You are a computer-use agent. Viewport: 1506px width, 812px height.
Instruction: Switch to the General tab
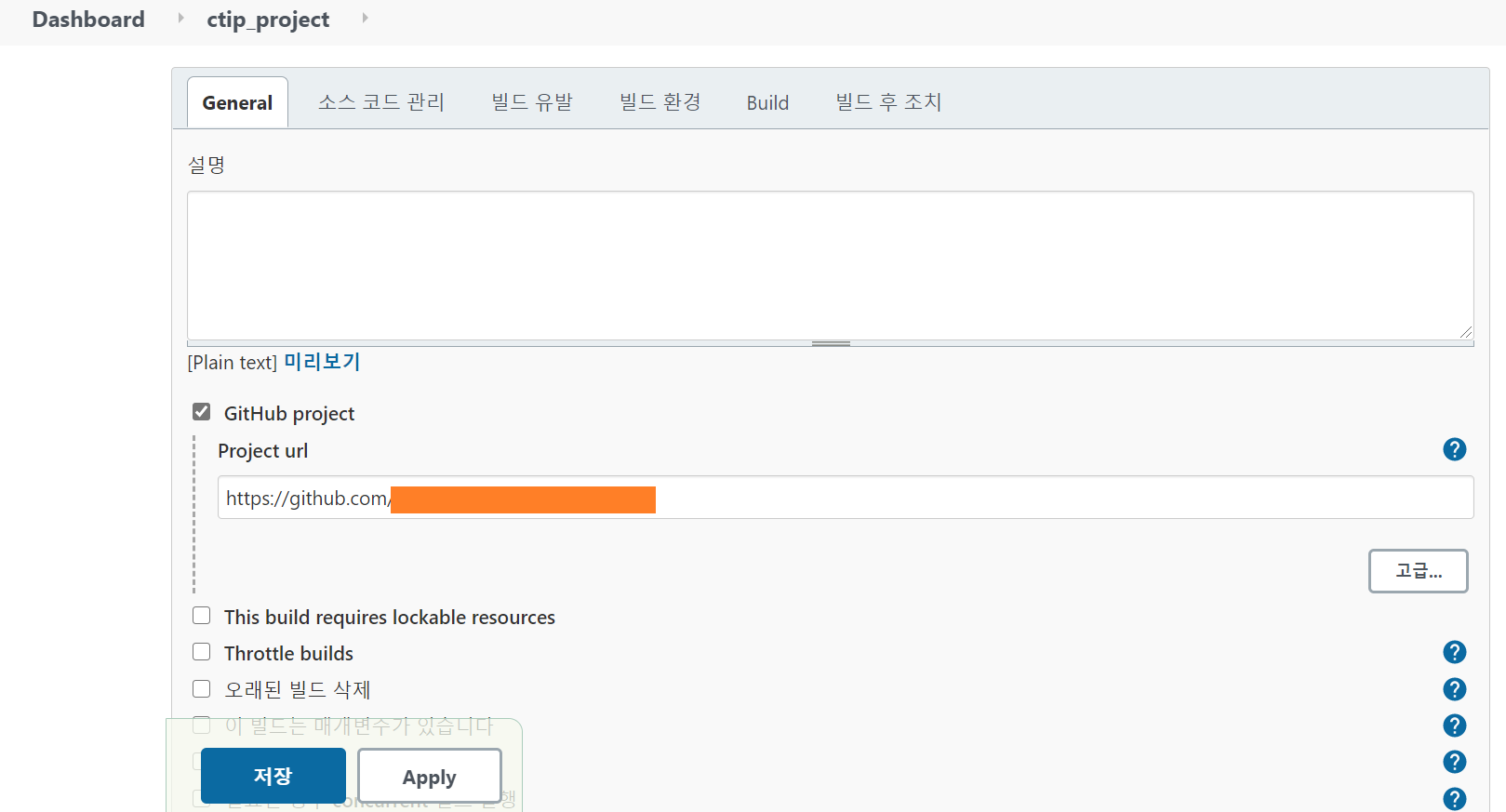point(237,102)
